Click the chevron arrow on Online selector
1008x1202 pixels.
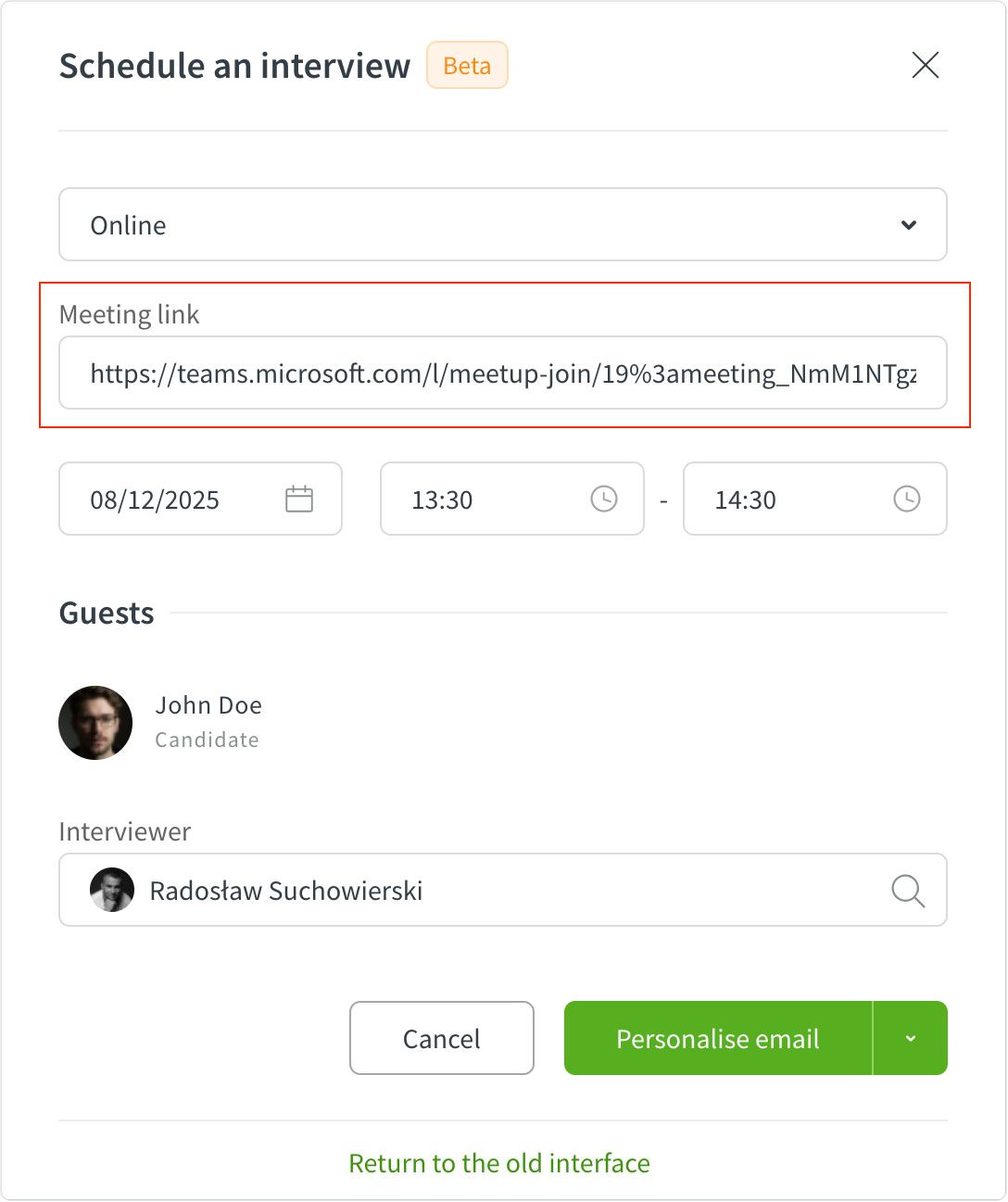point(909,225)
